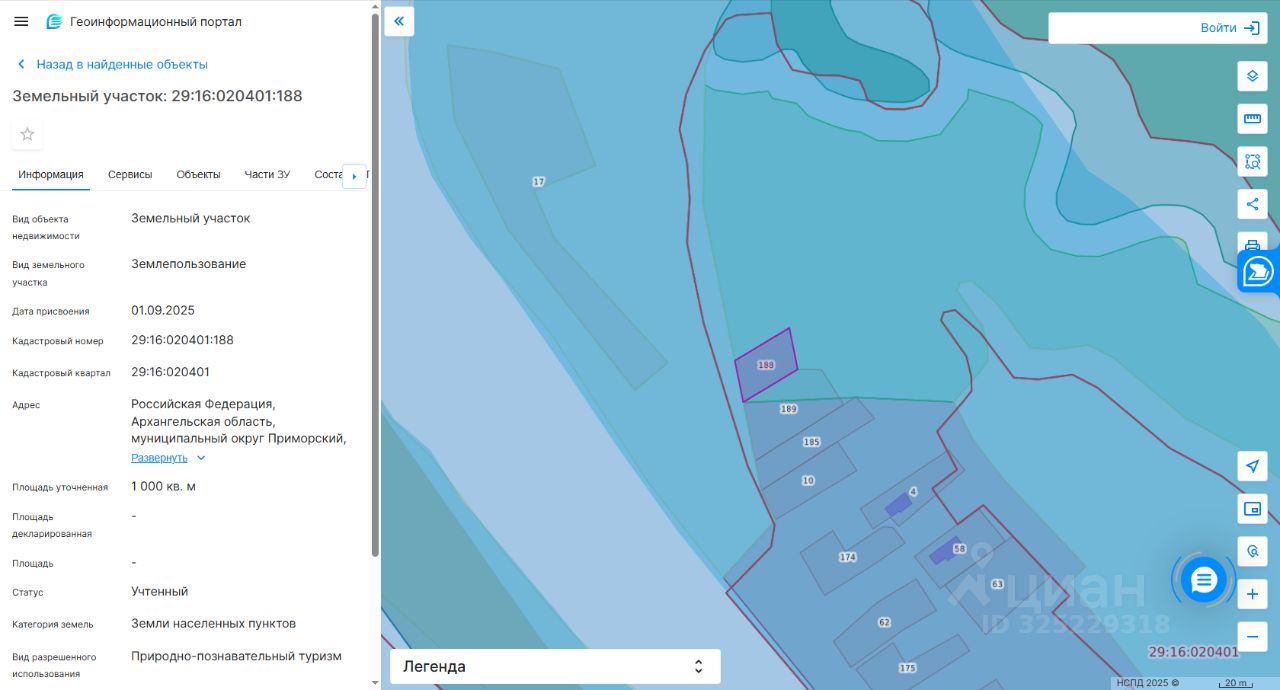
Task: Collapse the side panel with double-chevron
Action: click(x=399, y=21)
